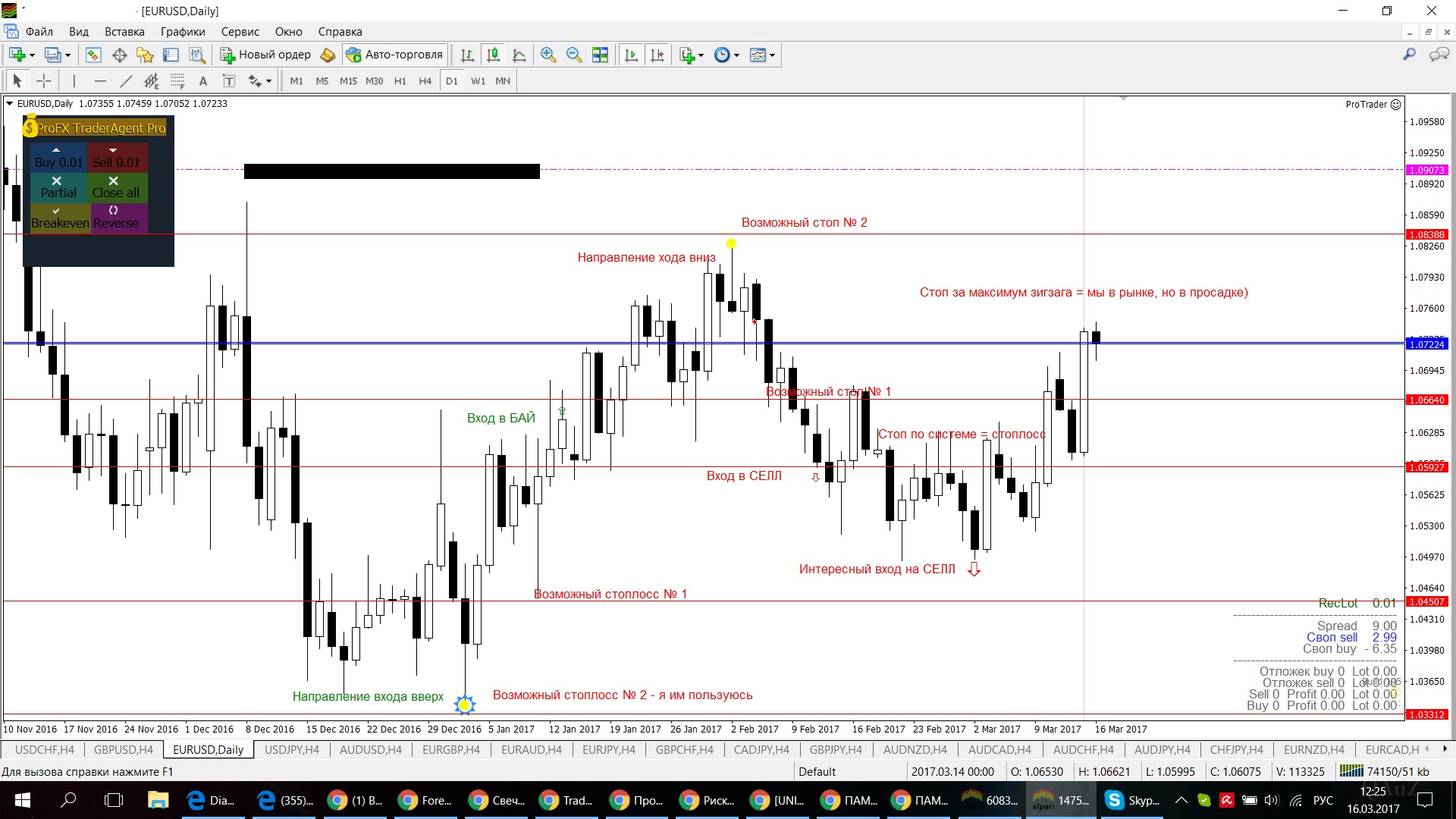Click the EURUSD,Daily chart title triangle
1456x819 pixels.
pos(10,103)
